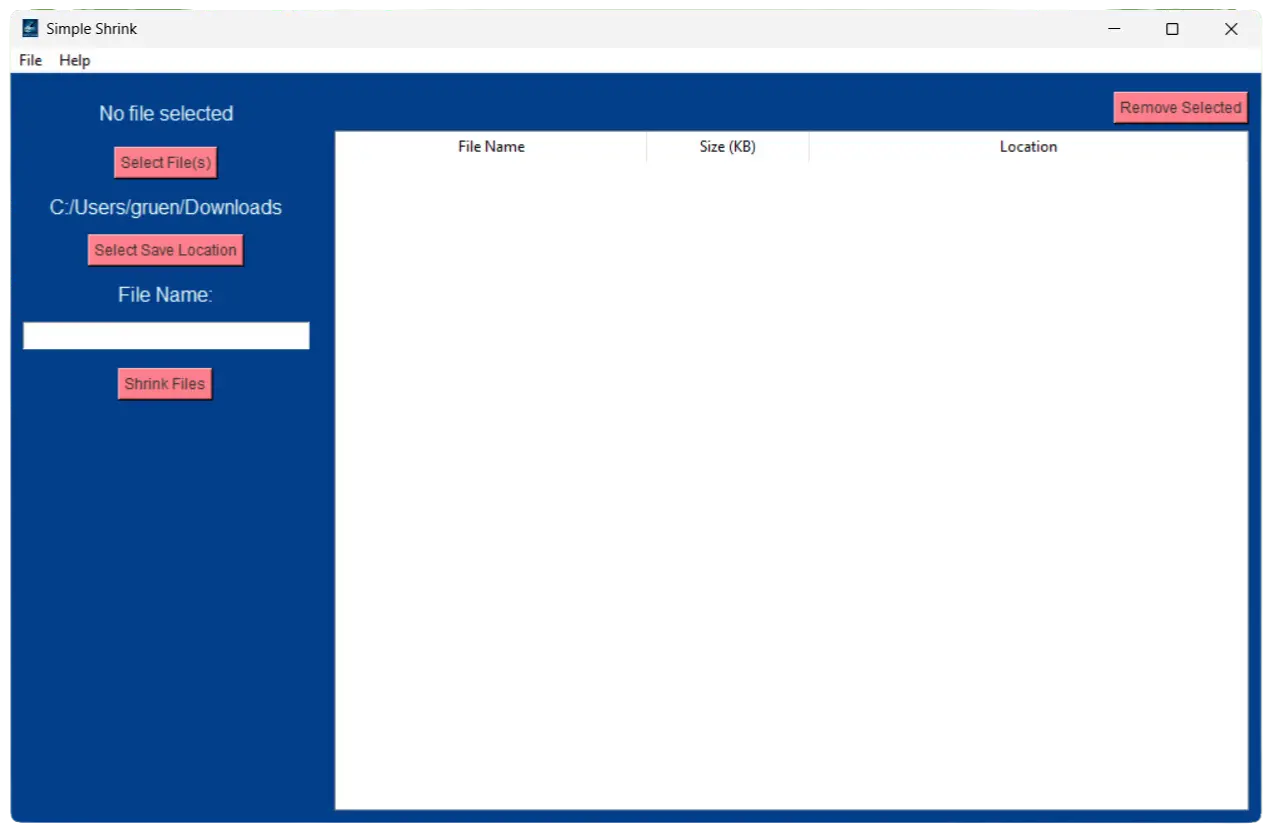Screen dimensions: 1270x831
Task: Click the Remove Selected button
Action: click(1181, 107)
